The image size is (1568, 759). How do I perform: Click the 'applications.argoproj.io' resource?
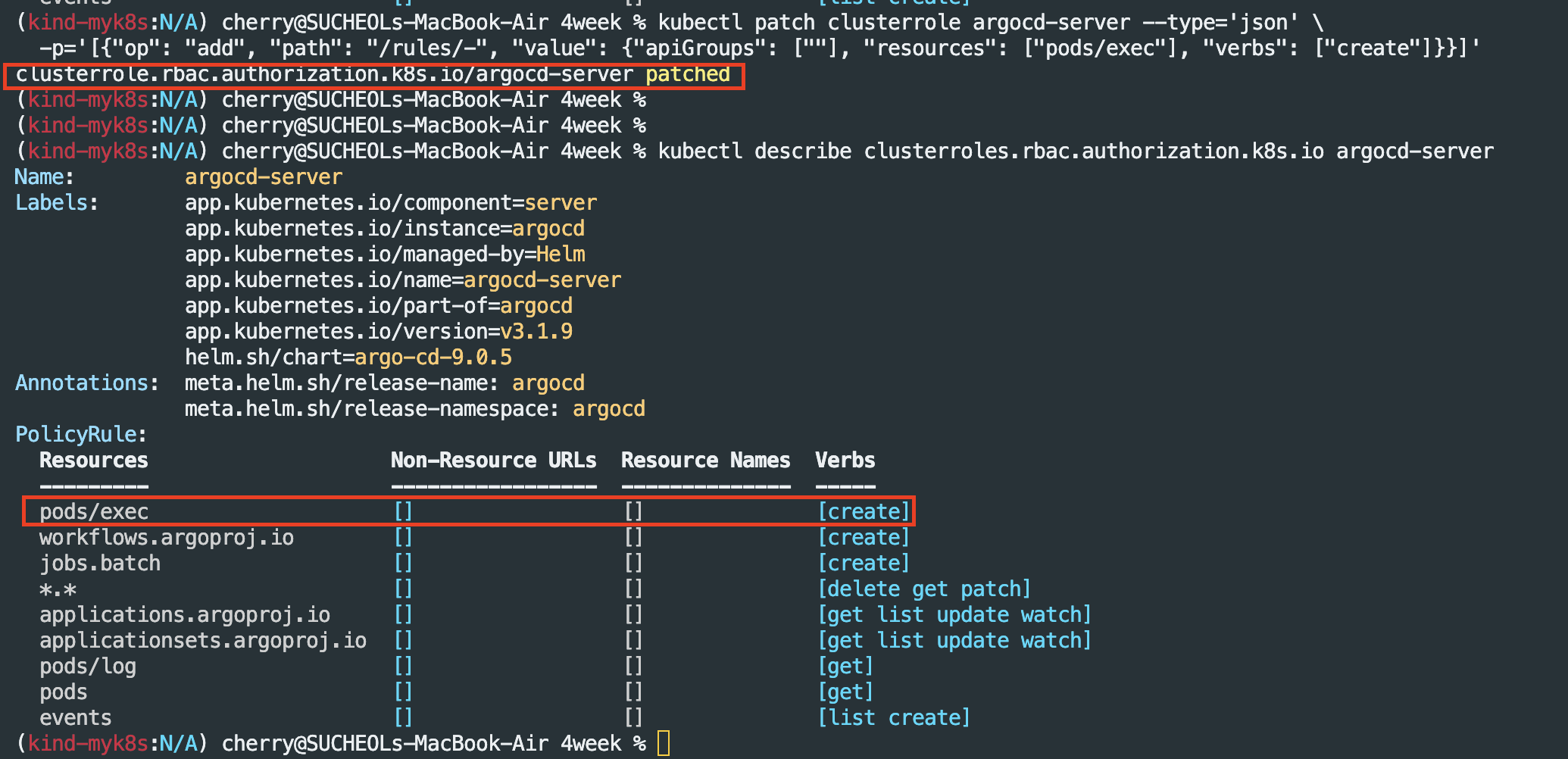[185, 615]
